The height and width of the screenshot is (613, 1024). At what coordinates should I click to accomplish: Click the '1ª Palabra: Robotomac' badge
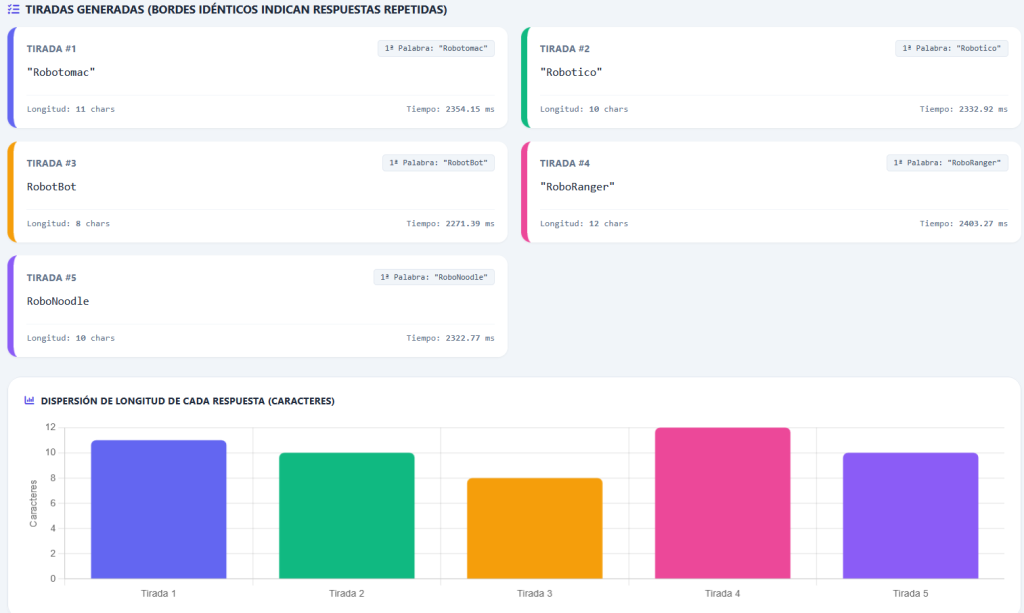(x=436, y=48)
